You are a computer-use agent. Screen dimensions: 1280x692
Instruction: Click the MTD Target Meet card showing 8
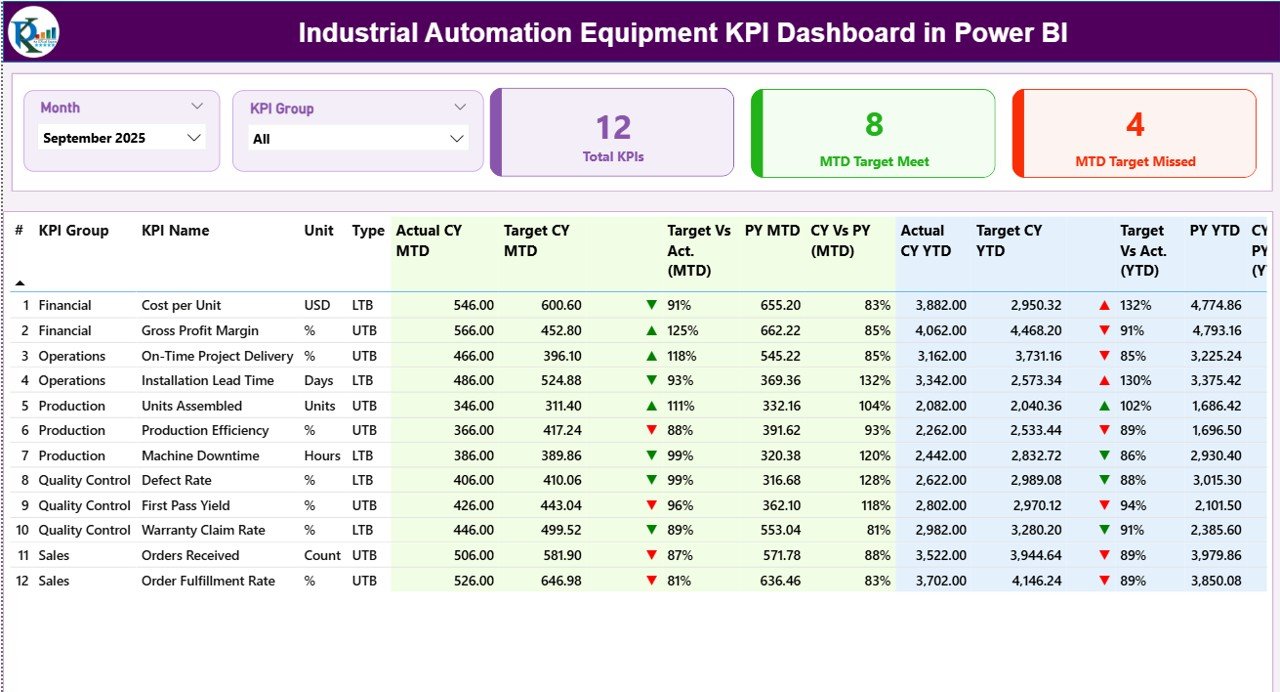(872, 133)
